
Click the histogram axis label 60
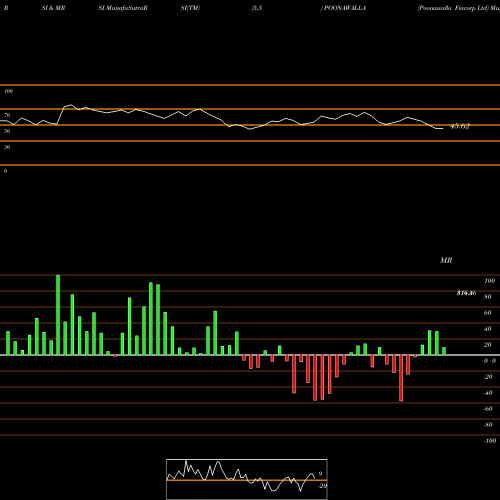coord(488,313)
